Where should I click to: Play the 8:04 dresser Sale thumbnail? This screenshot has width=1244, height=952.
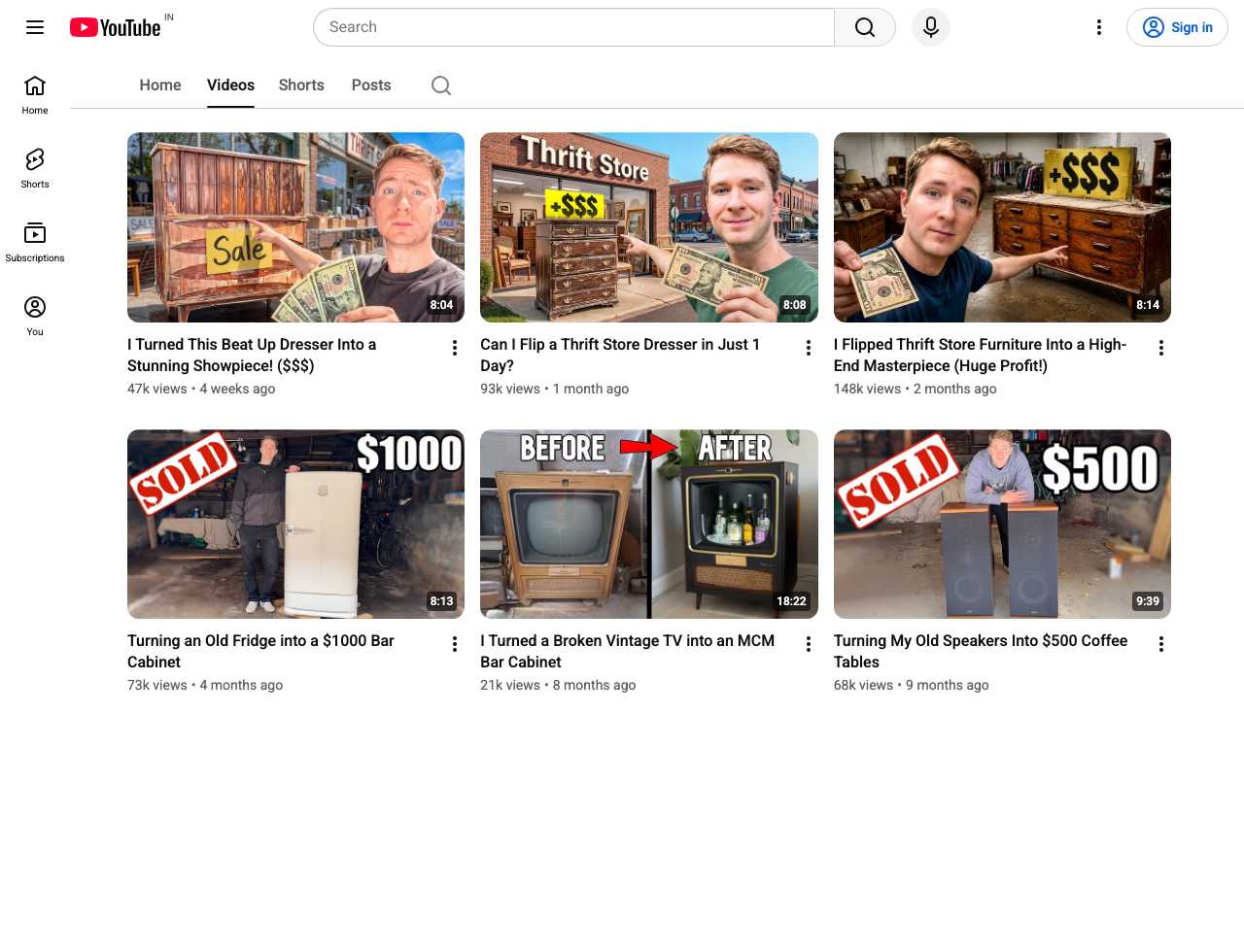295,227
